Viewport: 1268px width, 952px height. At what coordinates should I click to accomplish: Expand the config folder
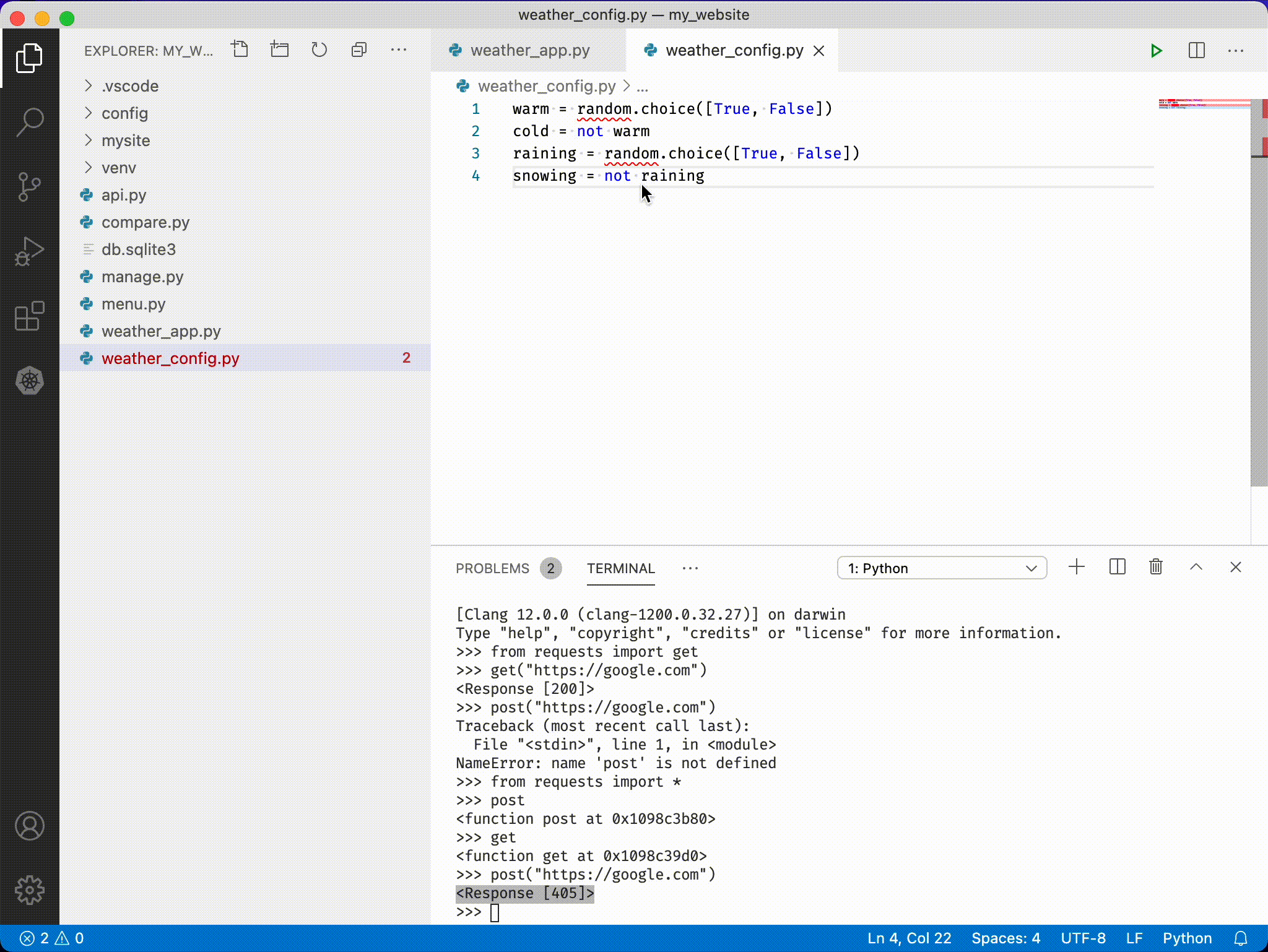pos(124,113)
